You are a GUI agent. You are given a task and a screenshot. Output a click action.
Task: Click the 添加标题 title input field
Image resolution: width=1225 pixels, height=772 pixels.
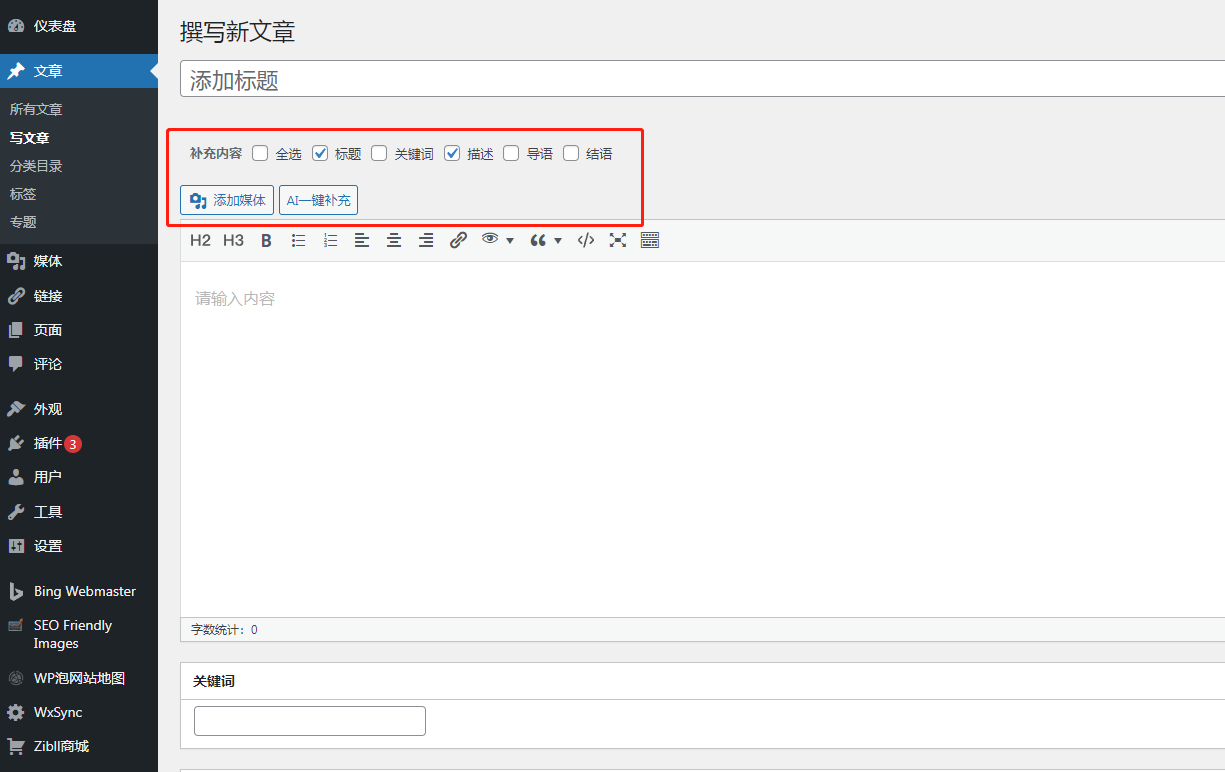point(700,81)
